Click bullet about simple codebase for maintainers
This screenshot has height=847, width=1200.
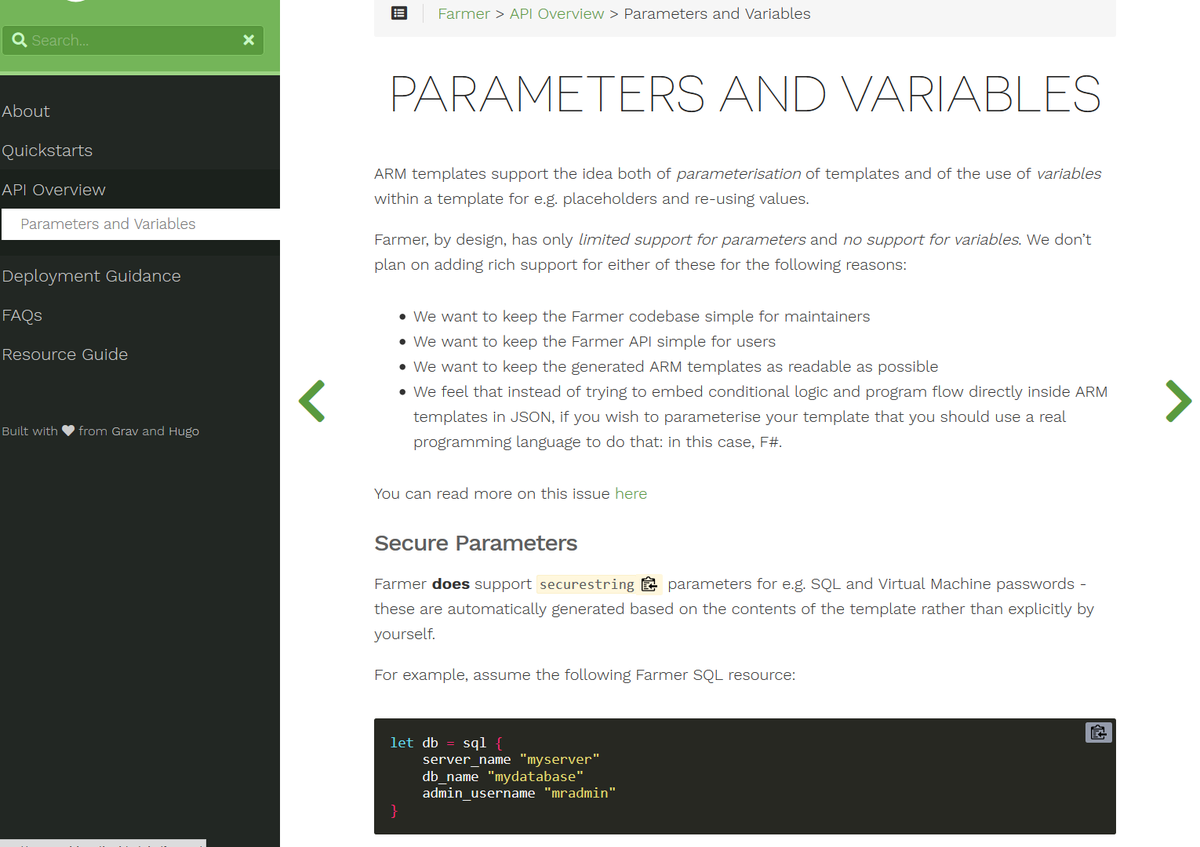[642, 316]
